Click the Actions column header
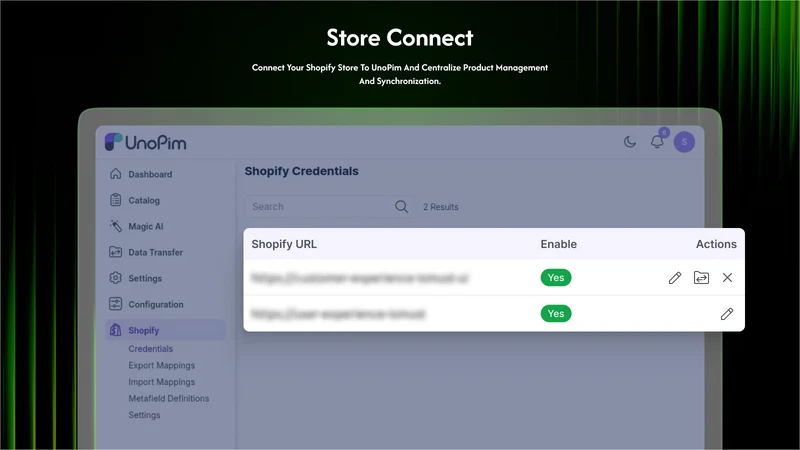 [x=716, y=244]
